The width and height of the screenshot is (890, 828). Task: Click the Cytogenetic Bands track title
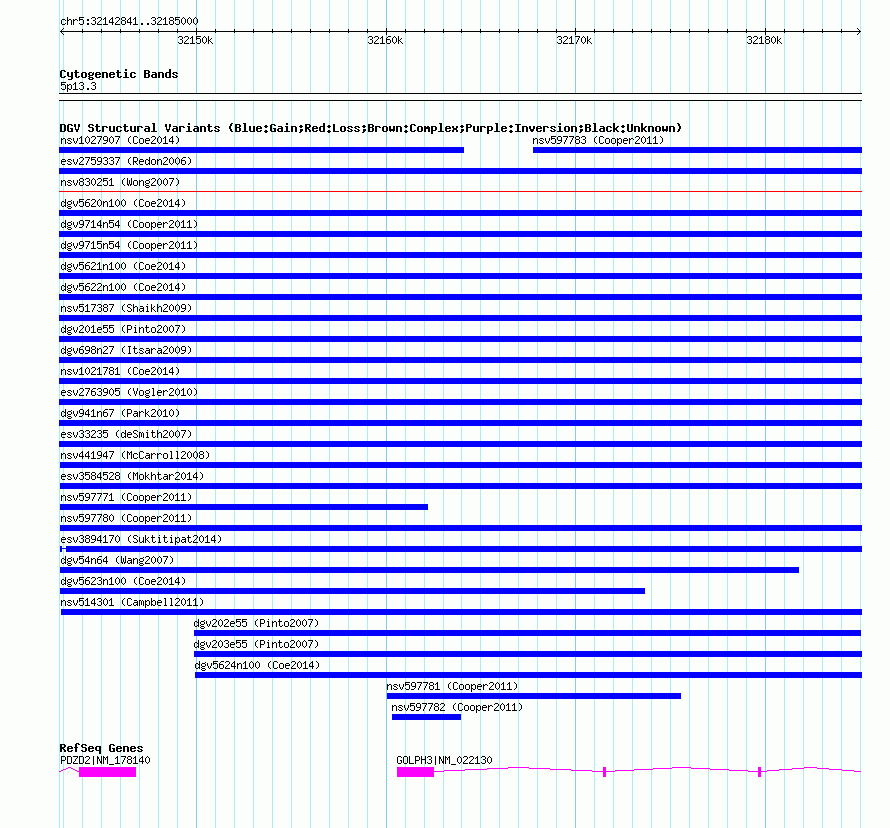pos(119,74)
